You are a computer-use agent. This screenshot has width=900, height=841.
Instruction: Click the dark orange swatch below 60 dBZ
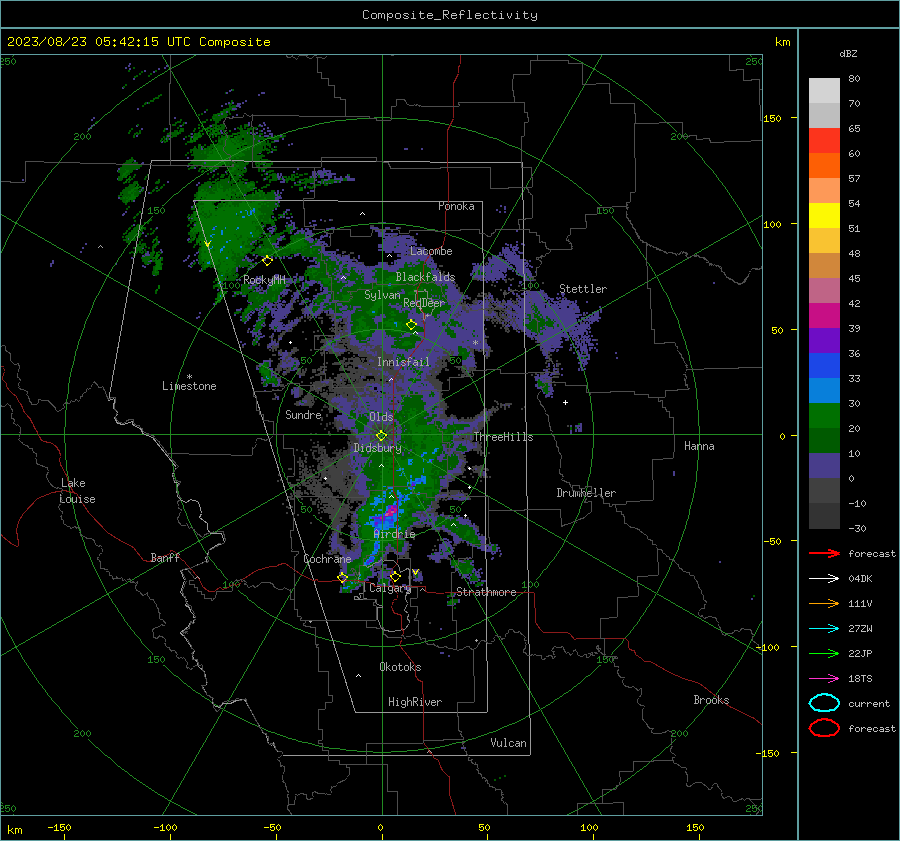(824, 166)
